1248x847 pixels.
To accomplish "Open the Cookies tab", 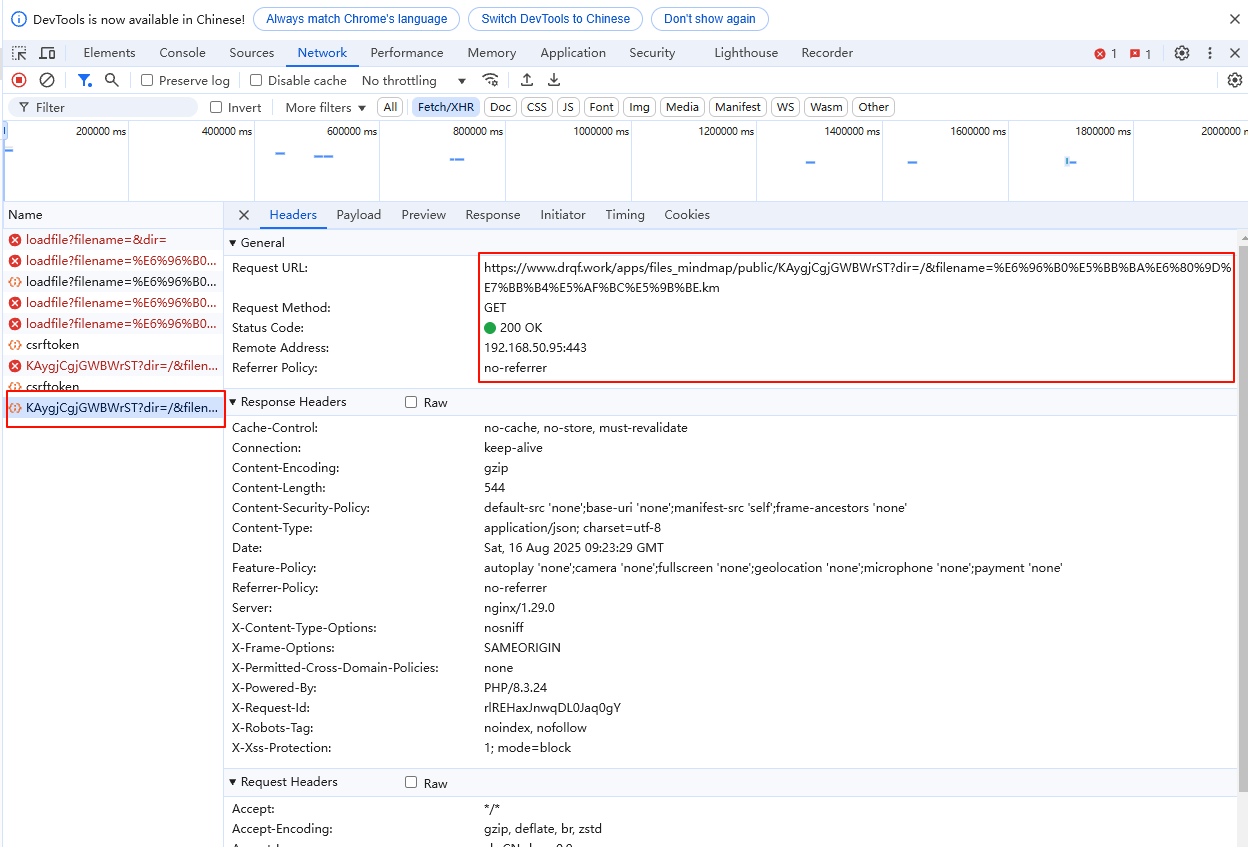I will 687,215.
